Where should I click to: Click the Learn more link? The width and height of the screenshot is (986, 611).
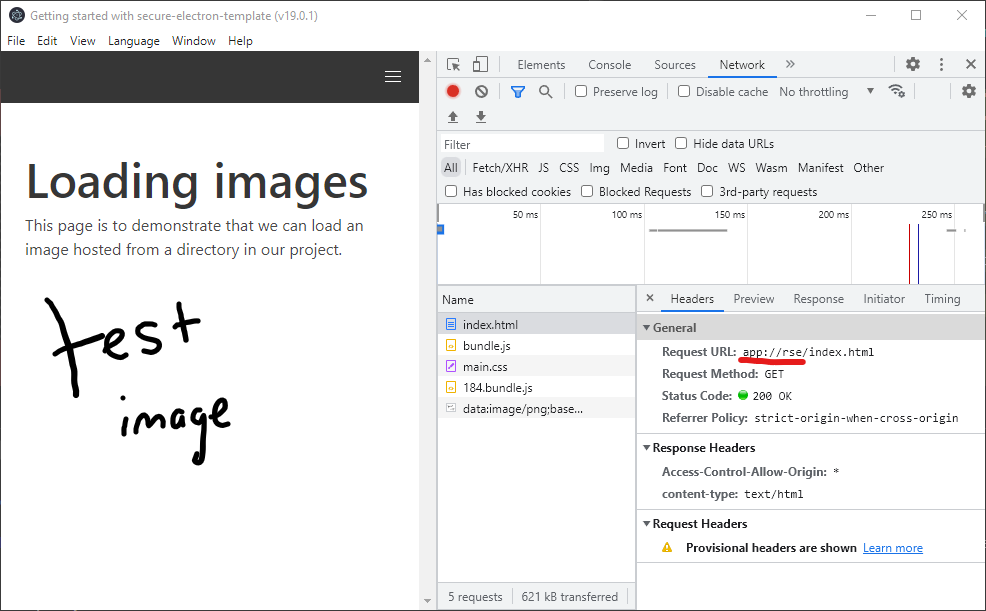pos(892,547)
